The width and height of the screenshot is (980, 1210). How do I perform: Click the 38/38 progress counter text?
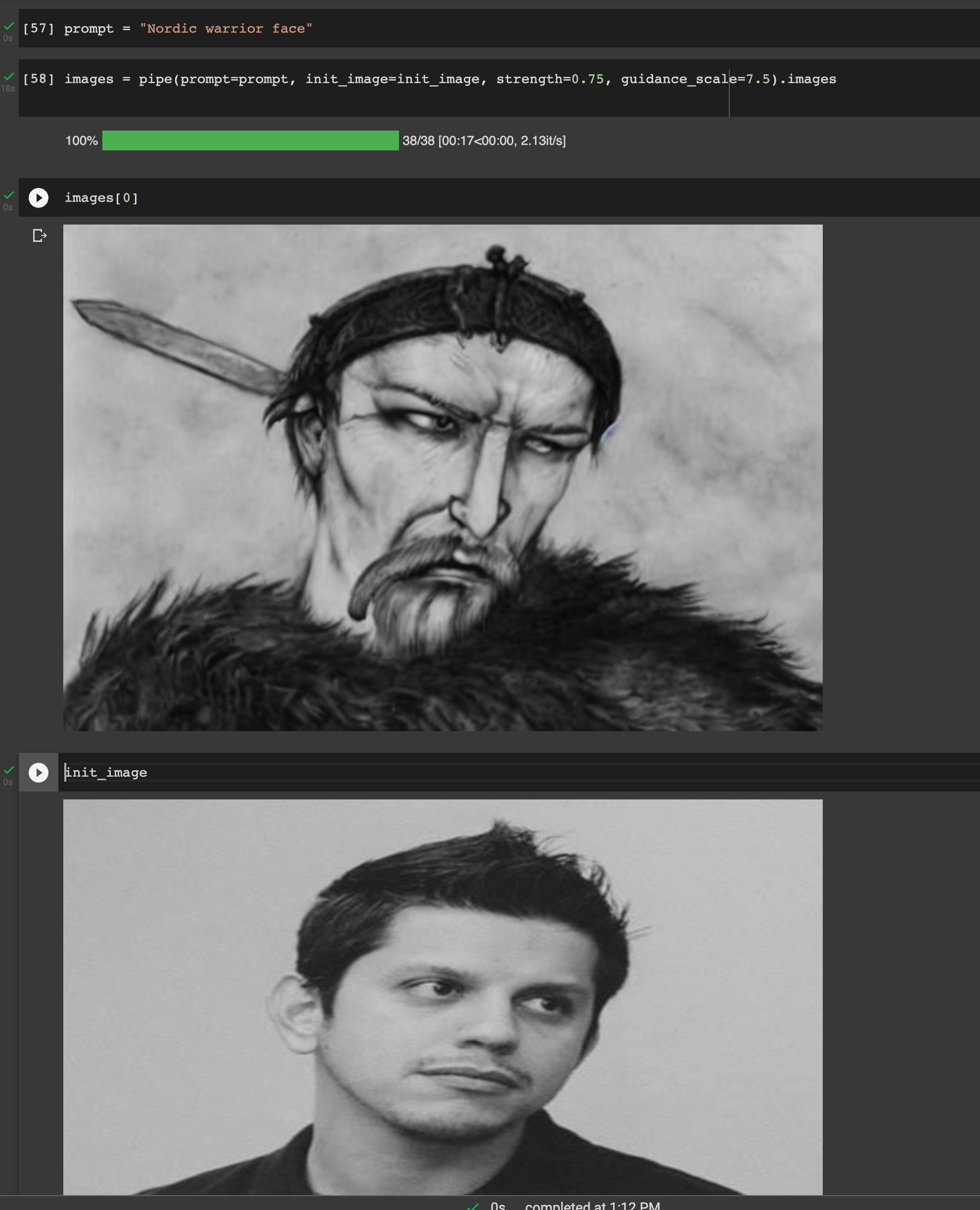pyautogui.click(x=418, y=140)
